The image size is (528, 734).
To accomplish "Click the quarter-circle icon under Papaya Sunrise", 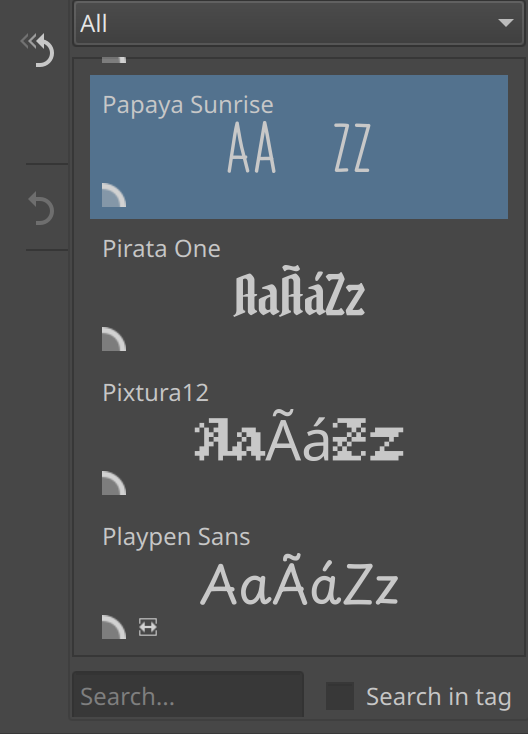I will (114, 195).
